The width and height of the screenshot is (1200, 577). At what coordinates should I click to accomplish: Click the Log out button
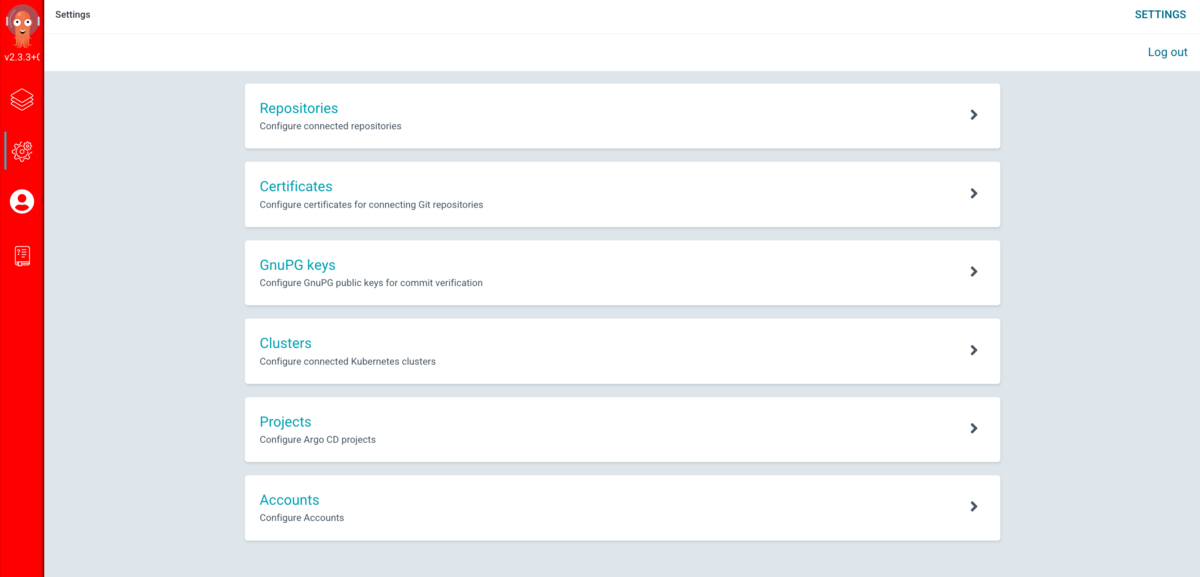tap(1167, 52)
